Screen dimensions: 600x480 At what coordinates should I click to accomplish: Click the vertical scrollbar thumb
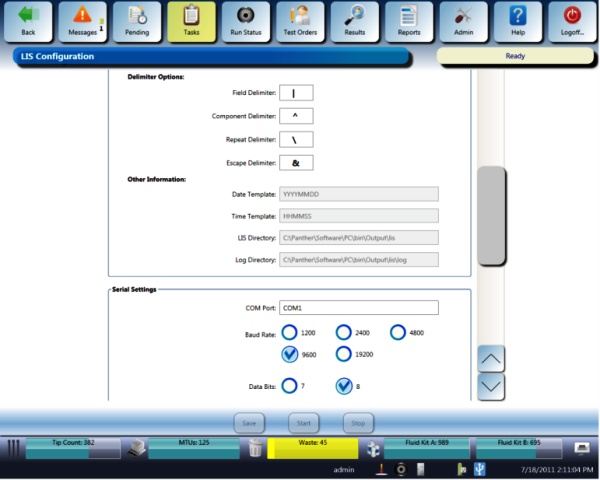490,215
